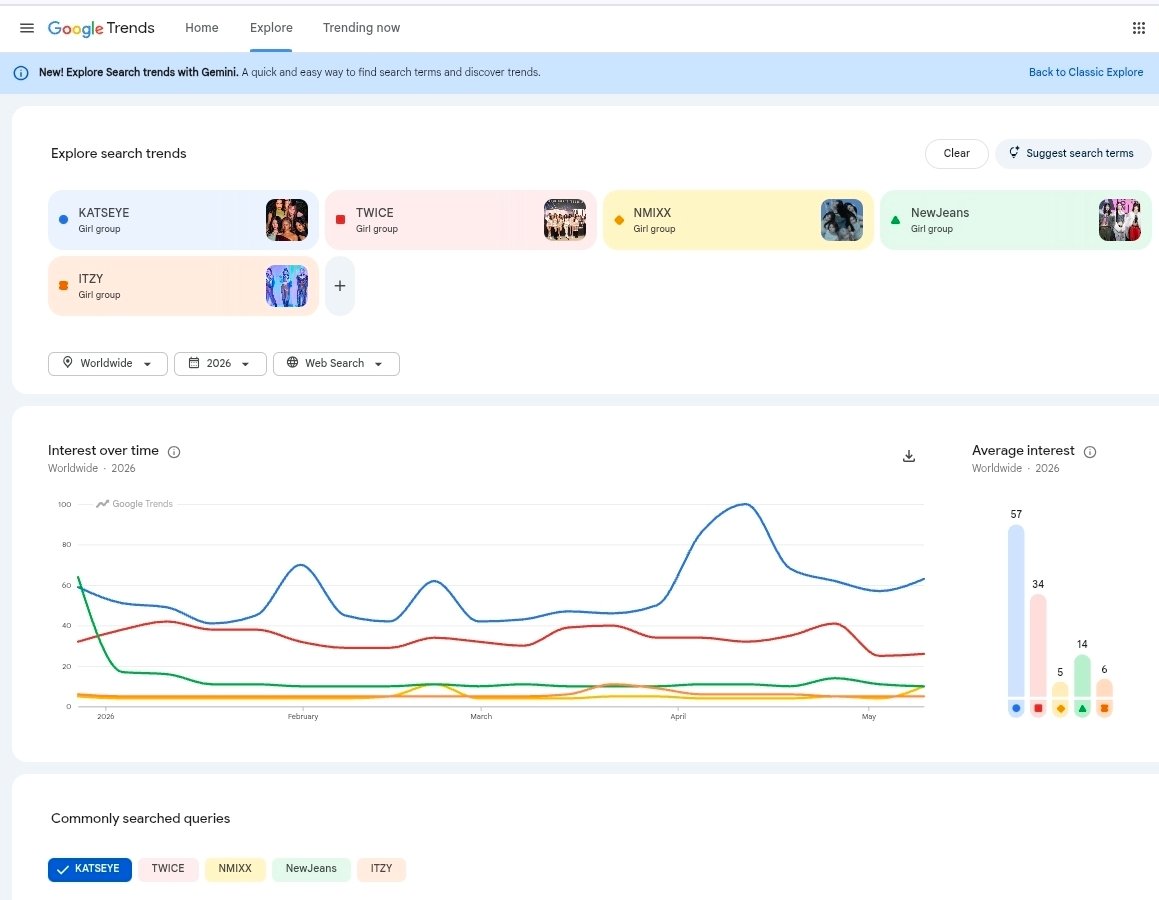
Task: Click the NewJeans average bar showing 14
Action: coord(1082,676)
